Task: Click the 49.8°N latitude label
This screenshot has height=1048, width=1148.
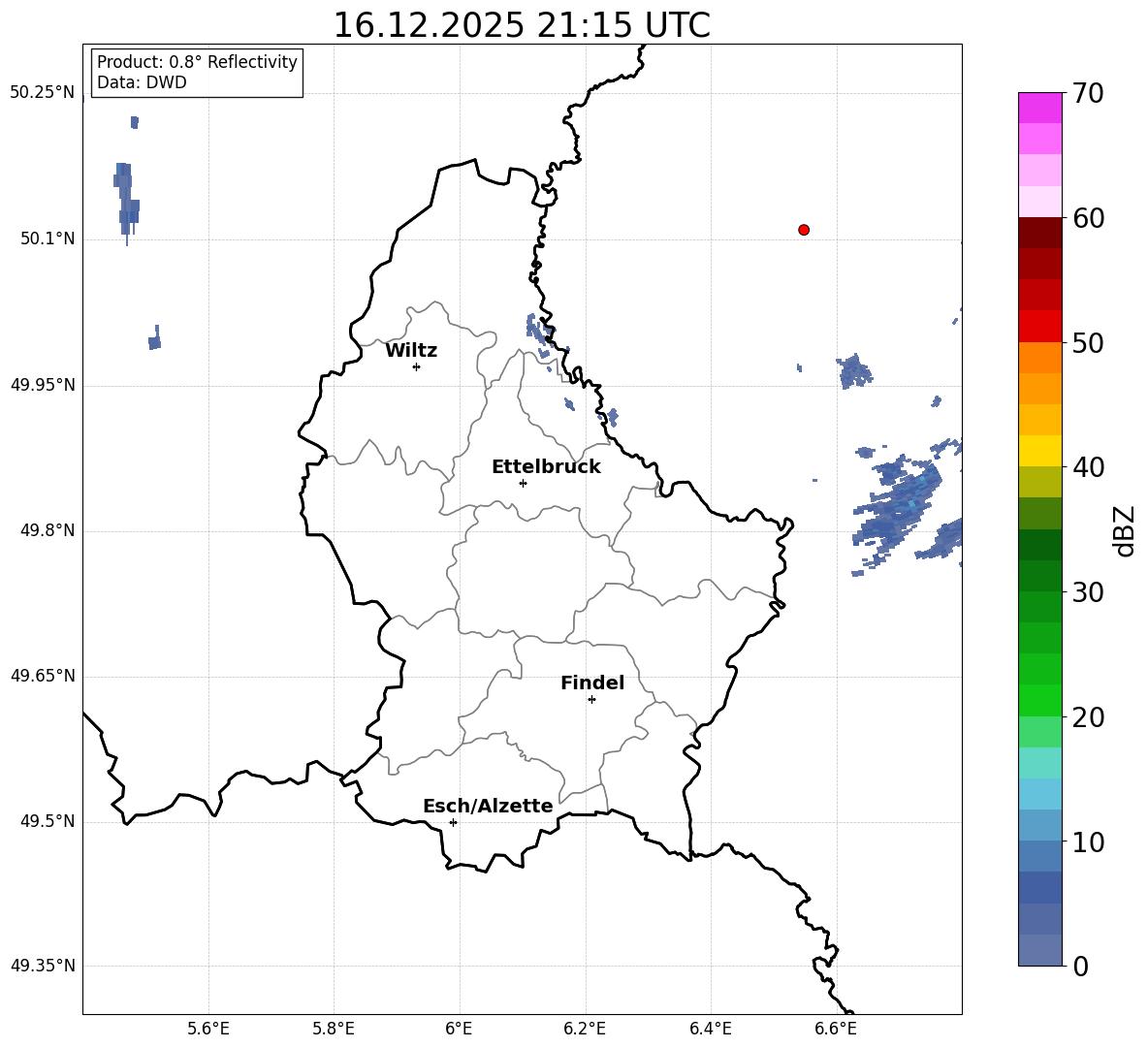Action: pos(48,530)
